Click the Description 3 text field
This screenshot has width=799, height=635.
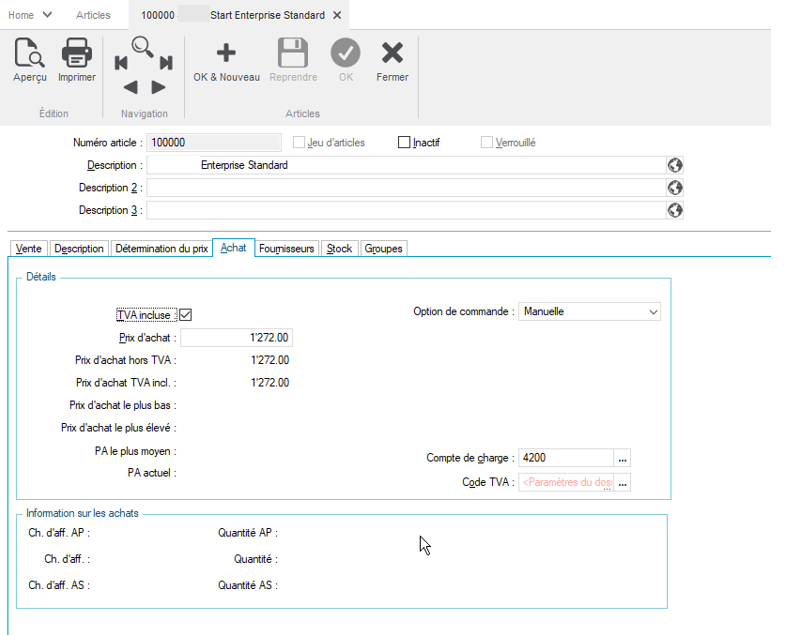[x=407, y=210]
